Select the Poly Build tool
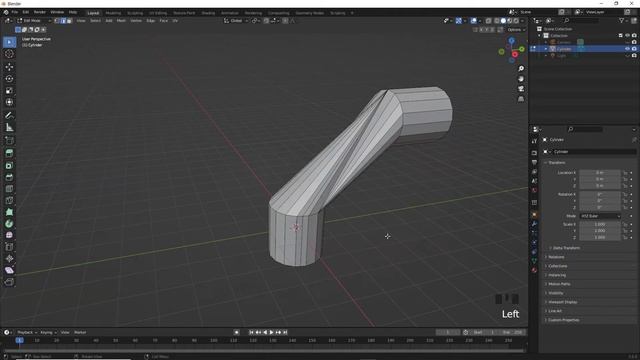The height and width of the screenshot is (360, 640). coord(9,212)
